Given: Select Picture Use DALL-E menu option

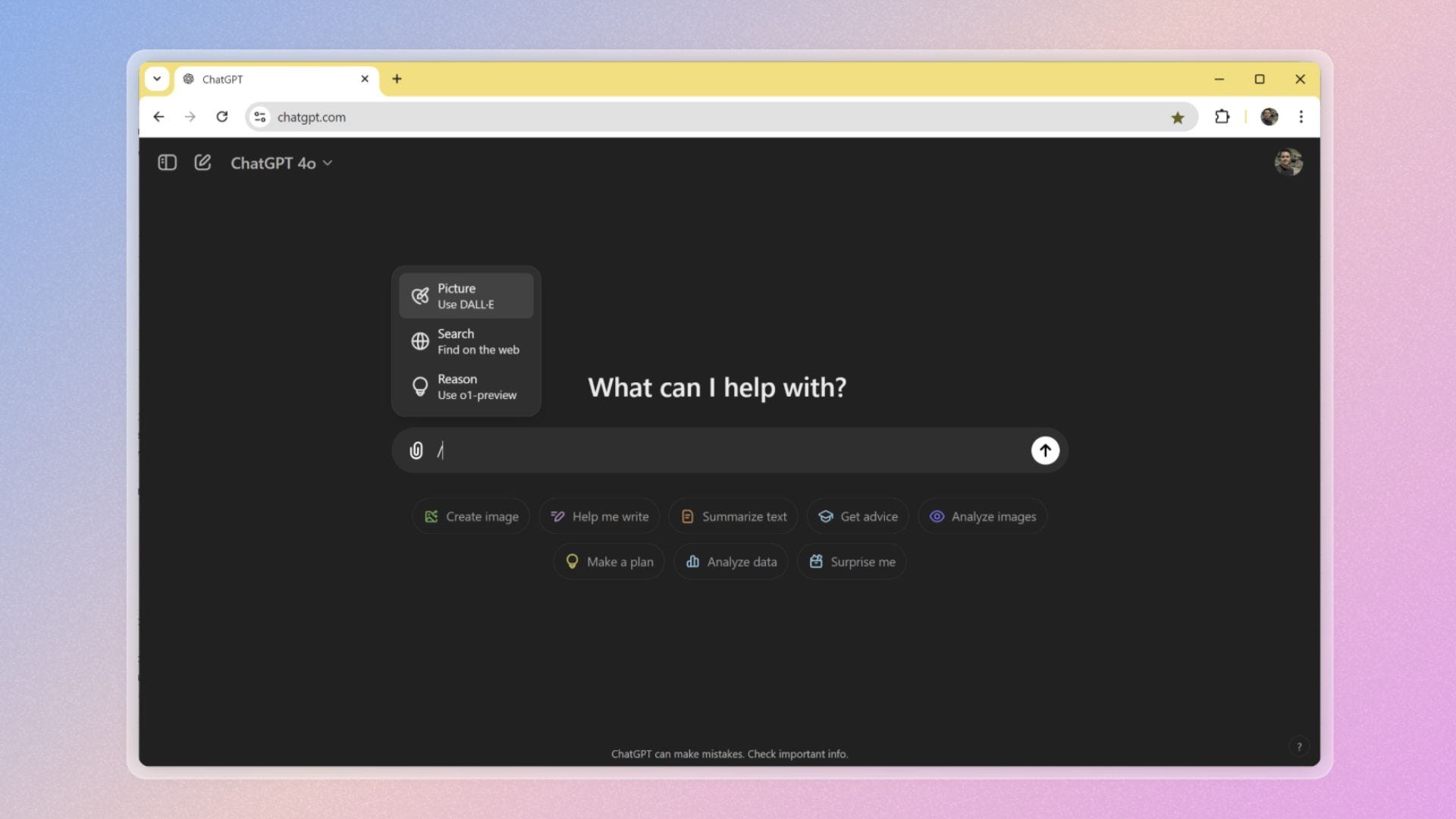Looking at the screenshot, I should (466, 296).
